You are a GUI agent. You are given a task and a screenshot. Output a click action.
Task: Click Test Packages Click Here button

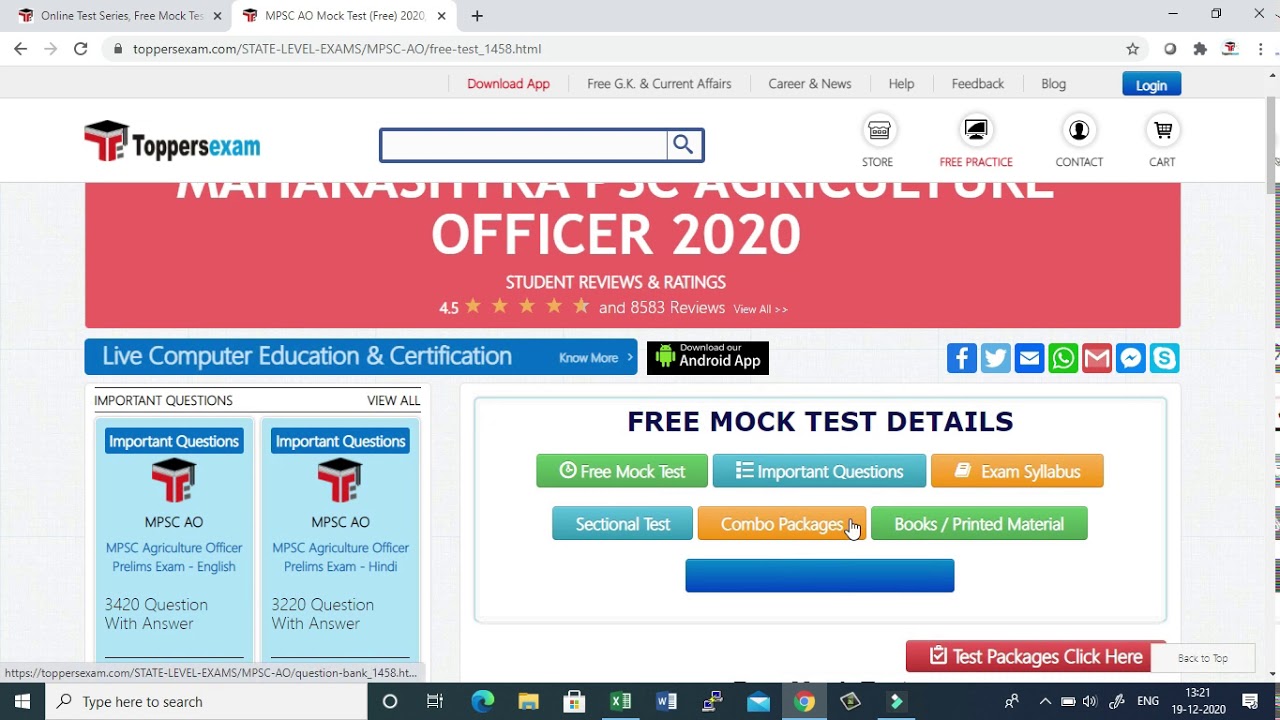click(1036, 657)
